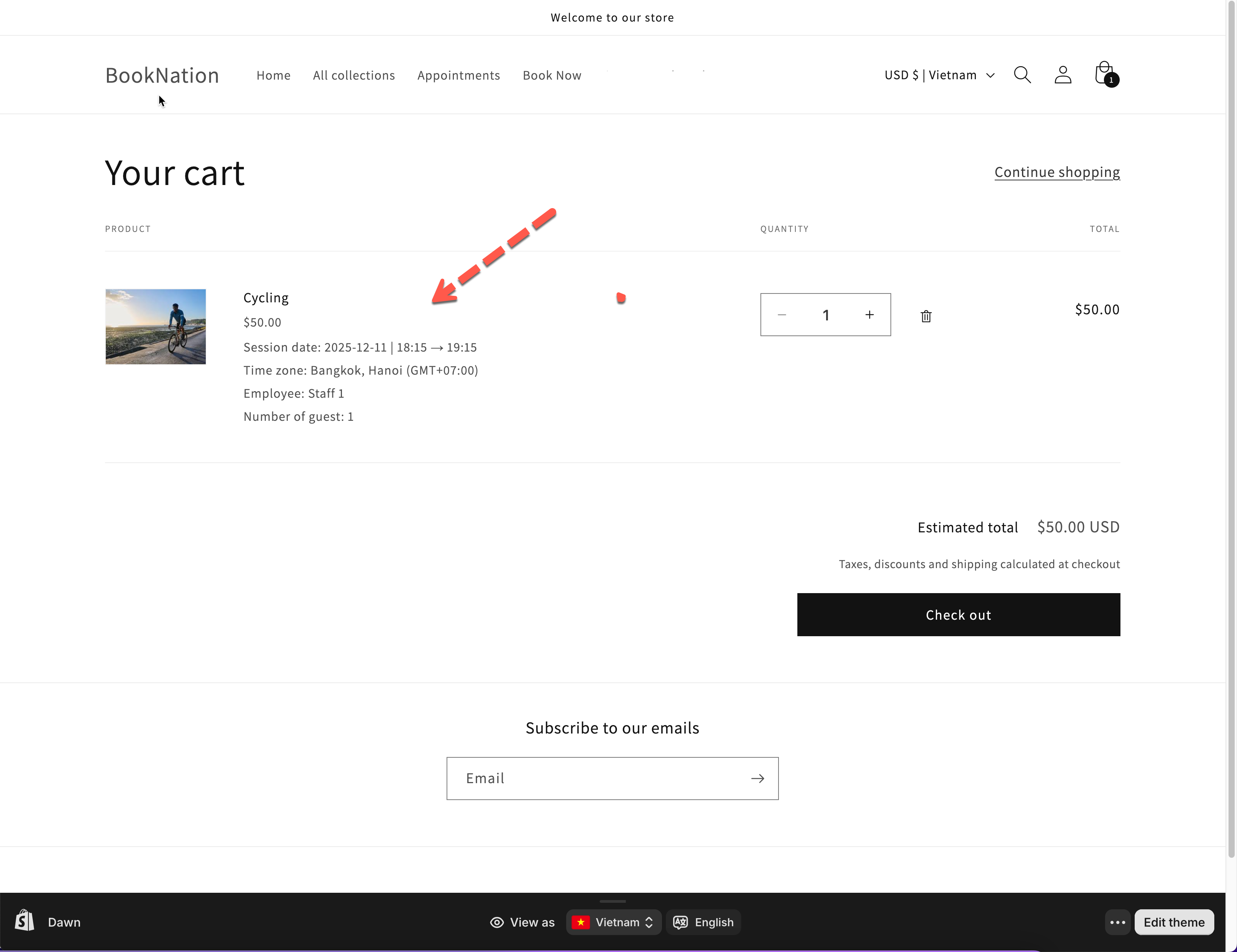Open the English language selector

[704, 922]
